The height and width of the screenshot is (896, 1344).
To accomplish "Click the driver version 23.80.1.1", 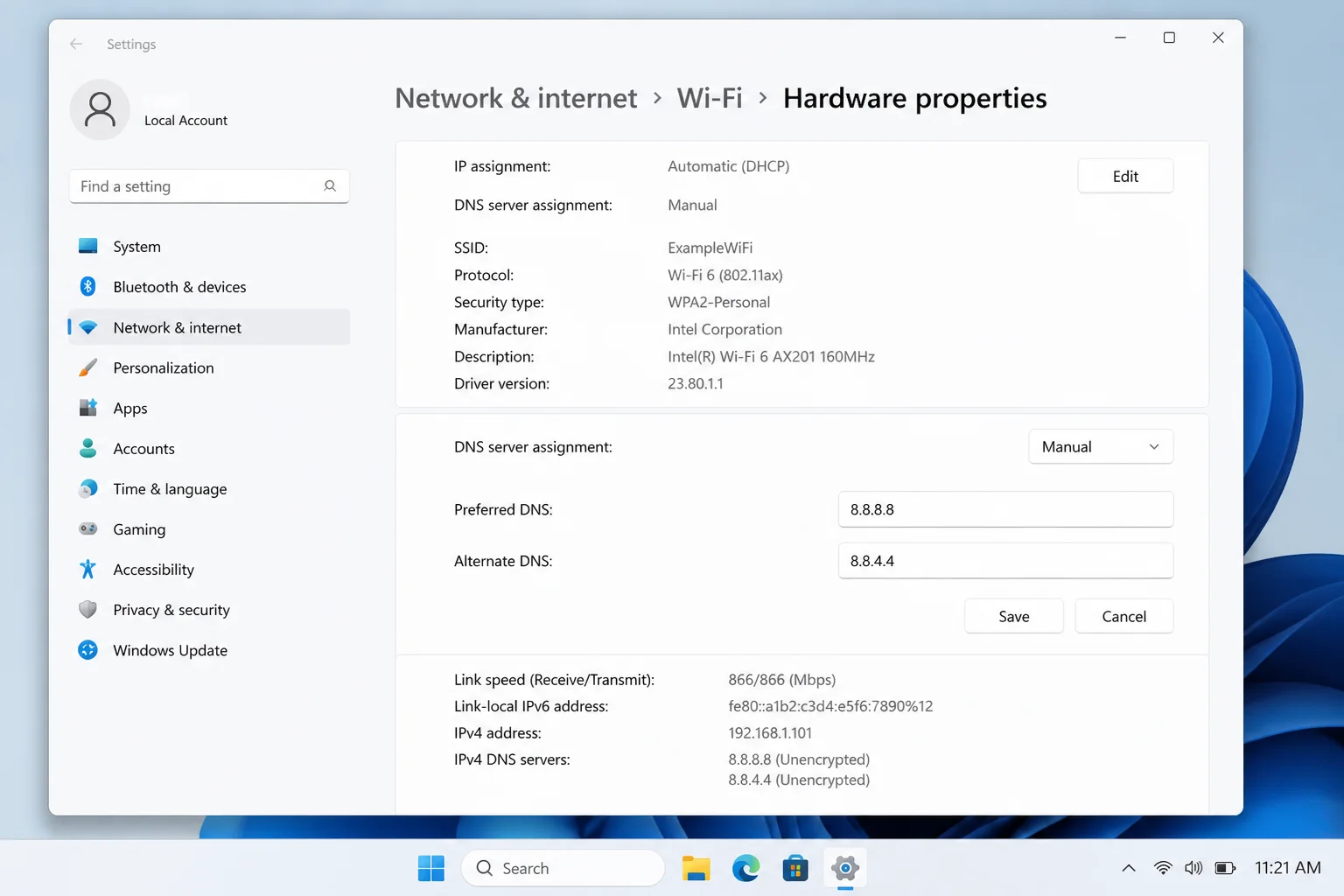I will click(696, 383).
